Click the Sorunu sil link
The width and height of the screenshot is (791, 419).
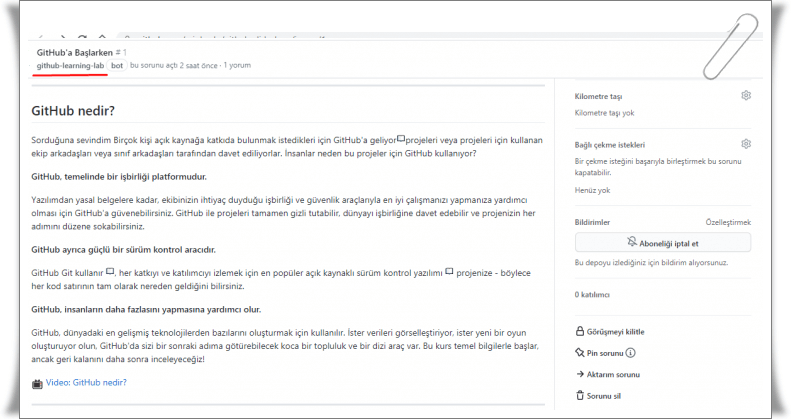tap(603, 396)
